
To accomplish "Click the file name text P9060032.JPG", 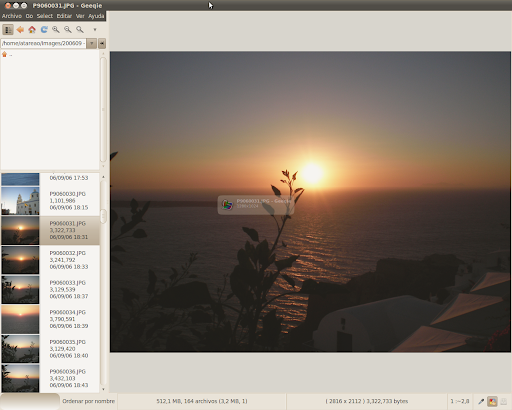I will [x=68, y=253].
